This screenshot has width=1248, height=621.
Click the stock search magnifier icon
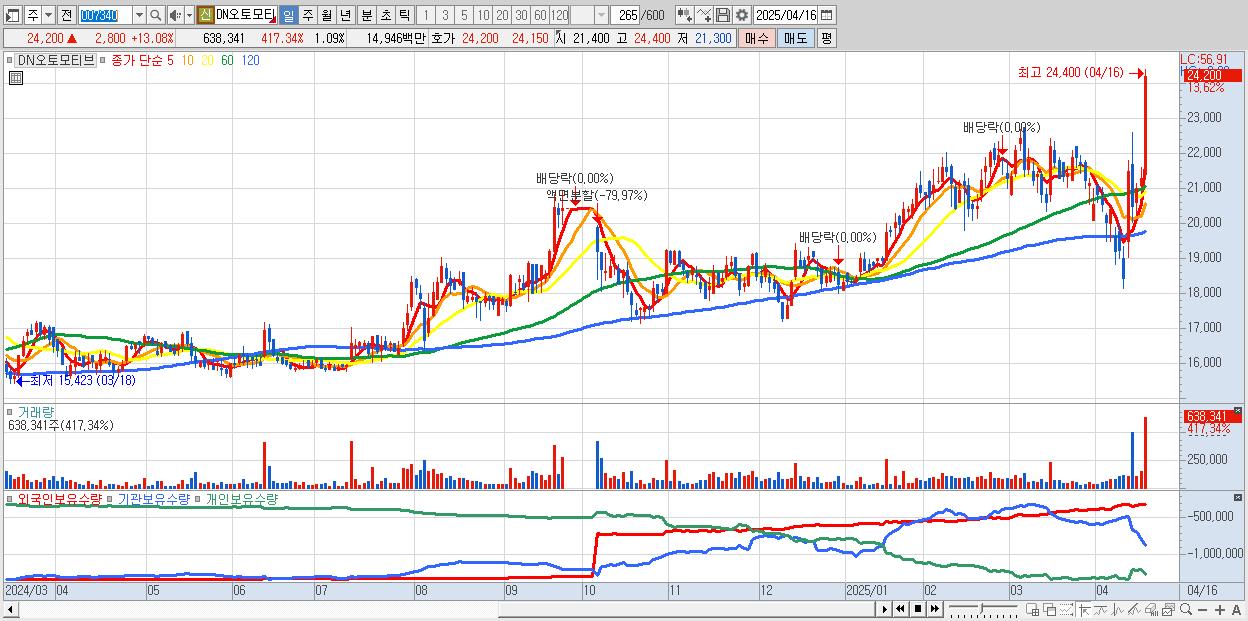tap(156, 16)
